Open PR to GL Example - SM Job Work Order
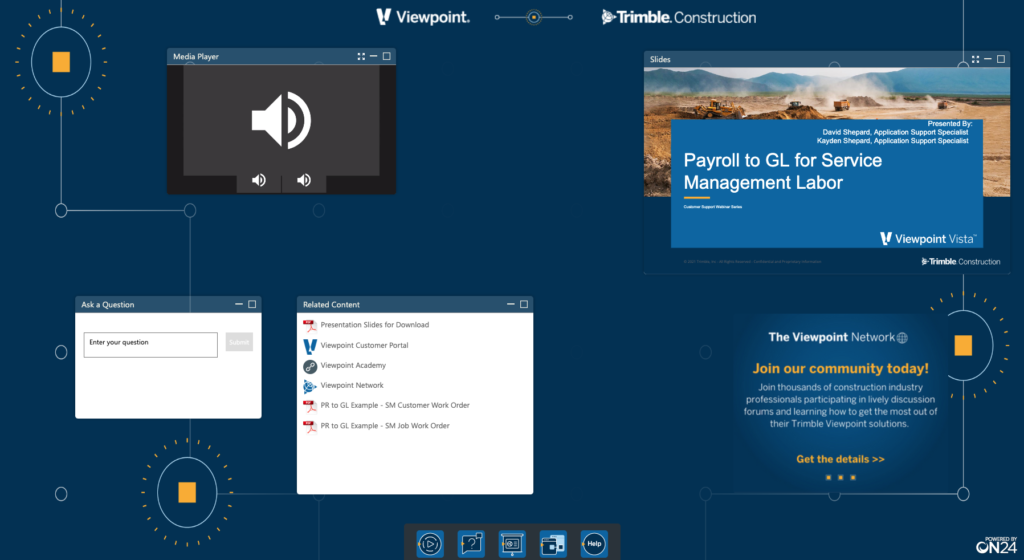The image size is (1024, 560). point(385,426)
